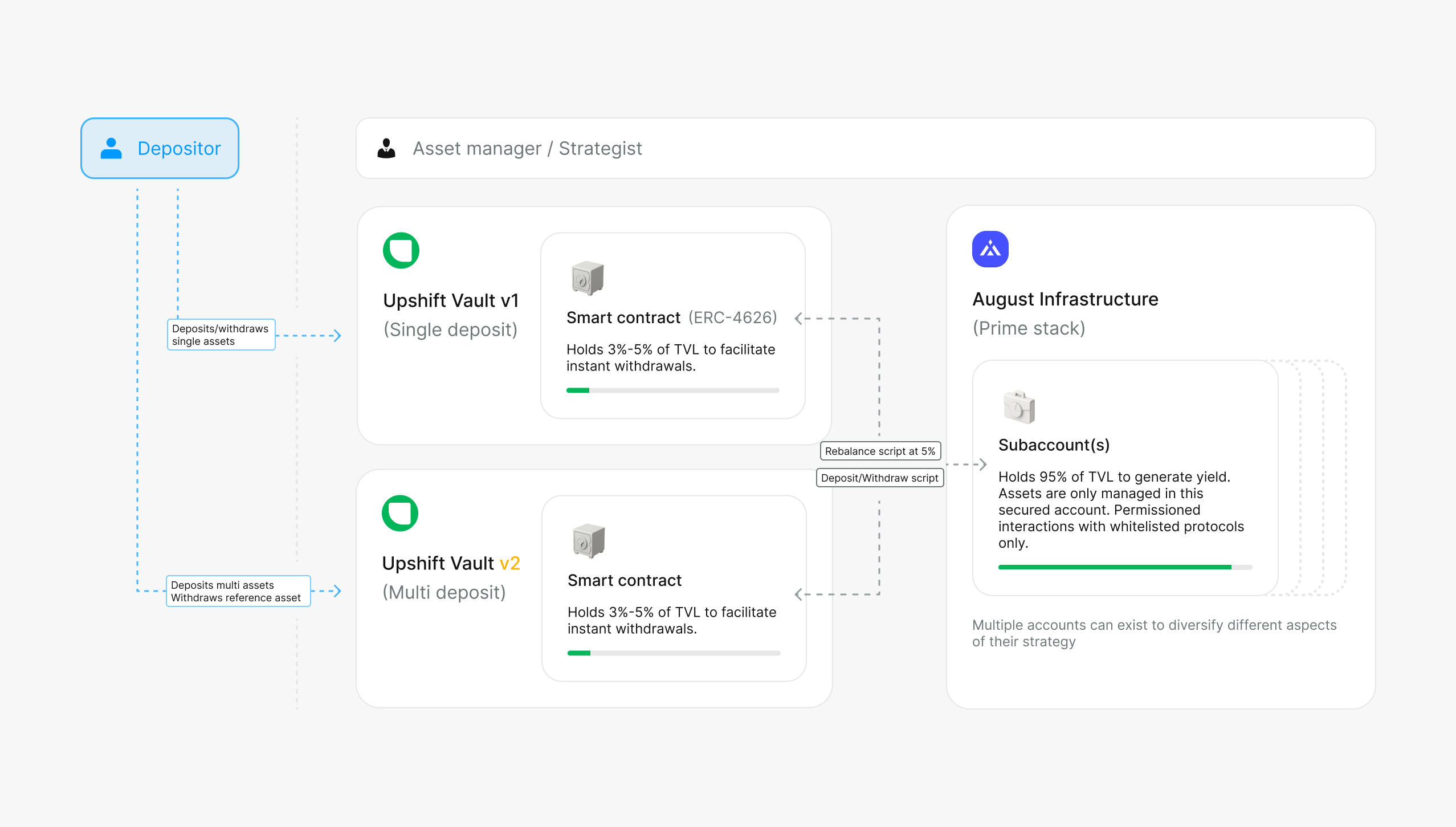Click the Rebalance script at 5% label

(x=880, y=451)
